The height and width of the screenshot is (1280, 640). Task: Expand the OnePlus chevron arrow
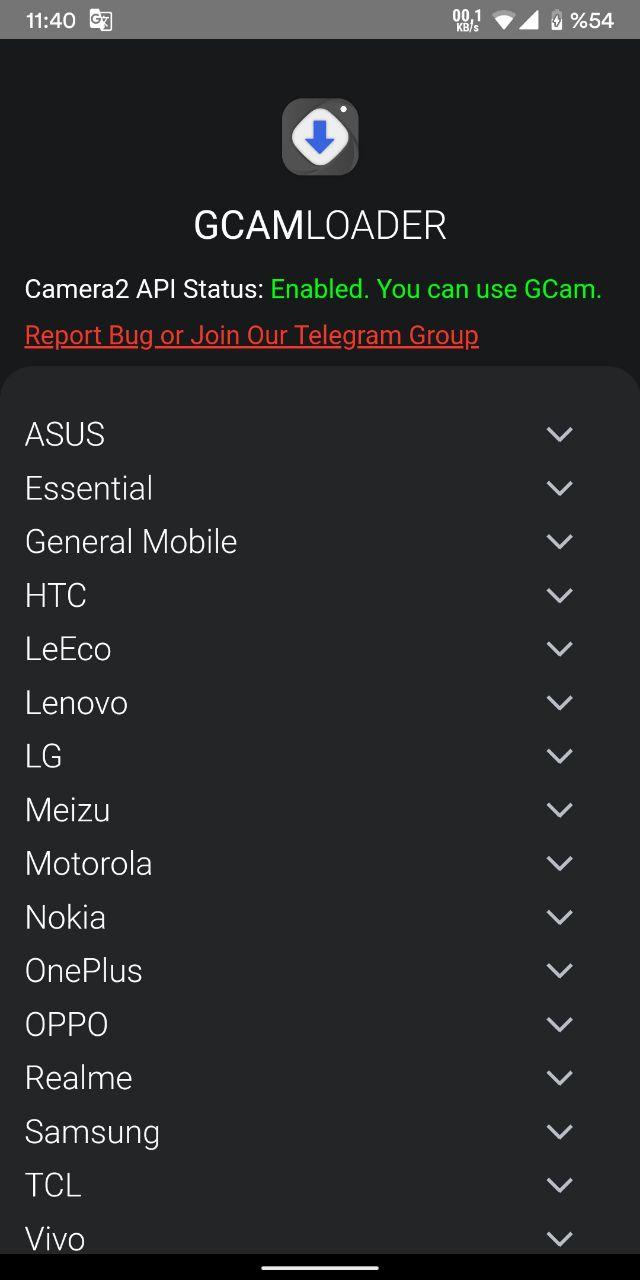click(560, 971)
